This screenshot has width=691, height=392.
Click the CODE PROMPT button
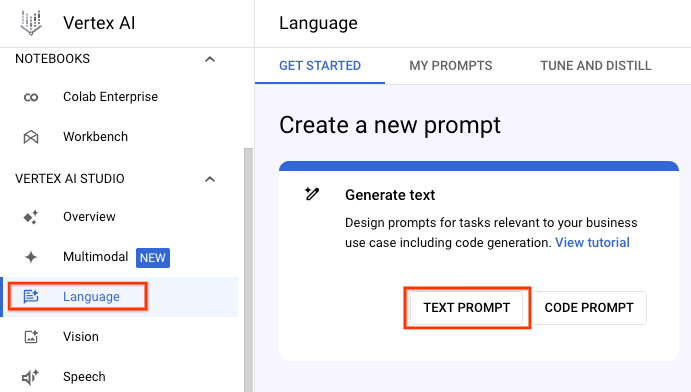tap(589, 307)
